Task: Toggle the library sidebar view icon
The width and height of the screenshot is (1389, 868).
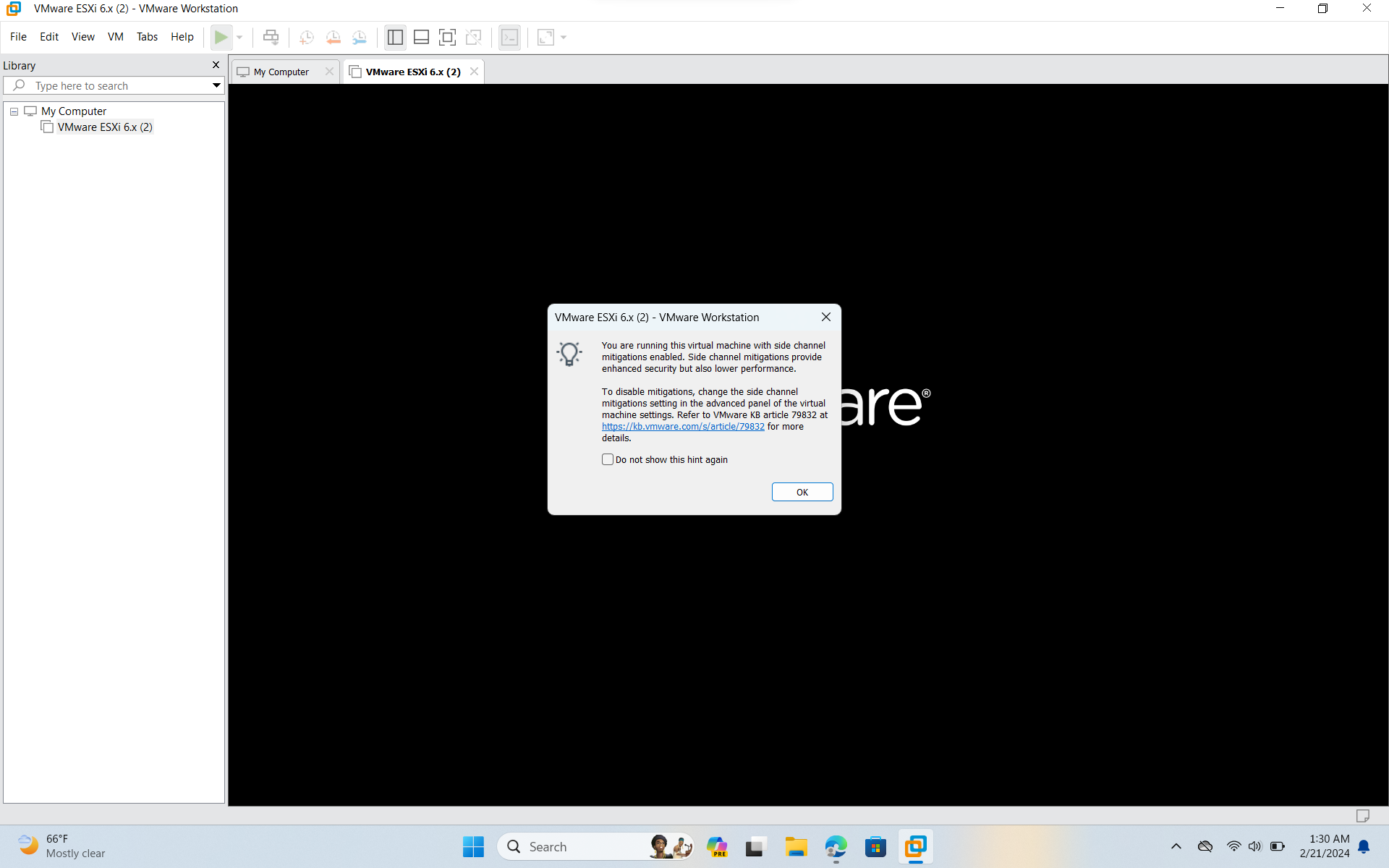Action: (395, 37)
